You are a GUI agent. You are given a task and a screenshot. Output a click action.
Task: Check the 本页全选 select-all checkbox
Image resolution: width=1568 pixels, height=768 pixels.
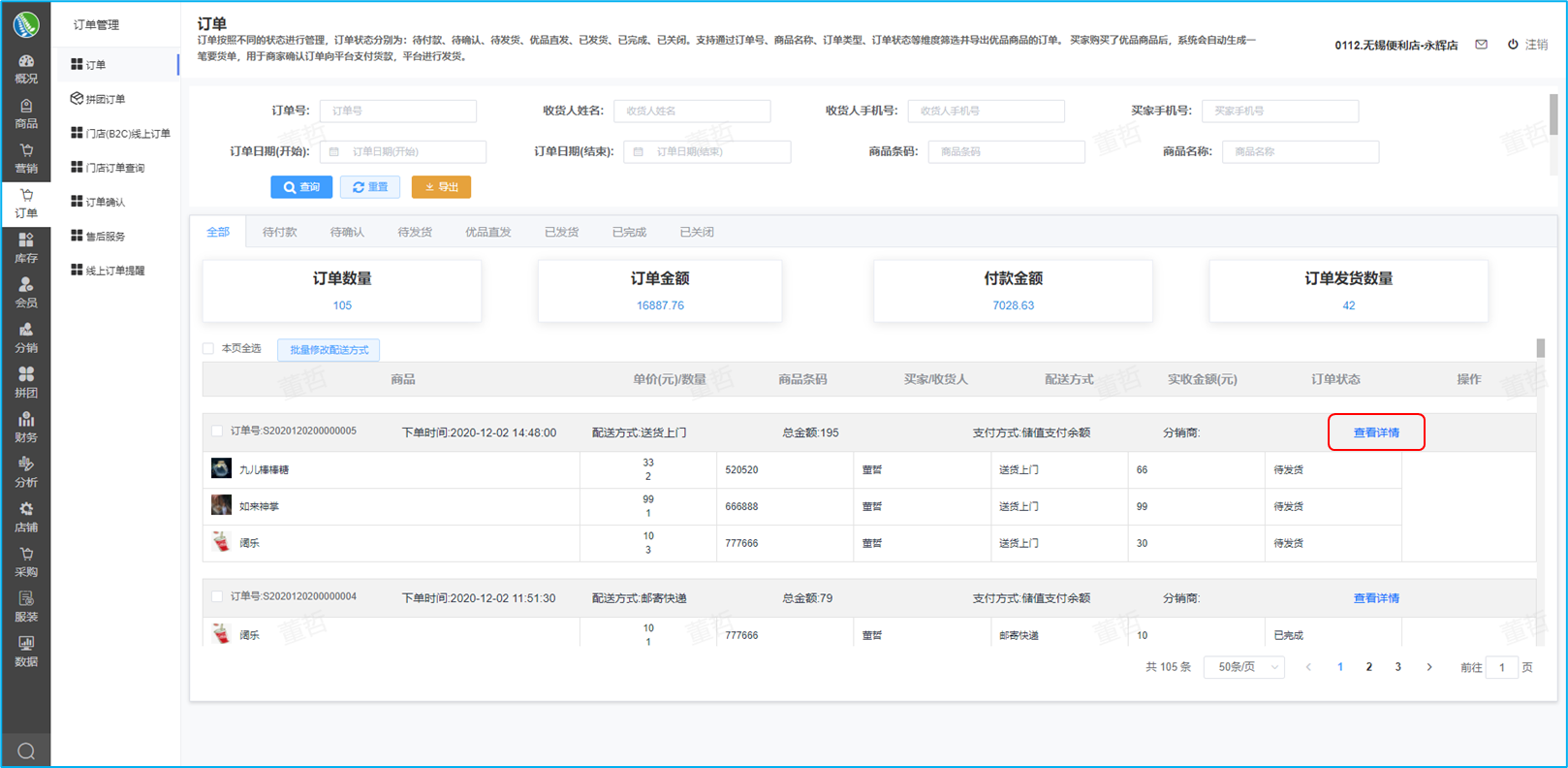pos(208,349)
